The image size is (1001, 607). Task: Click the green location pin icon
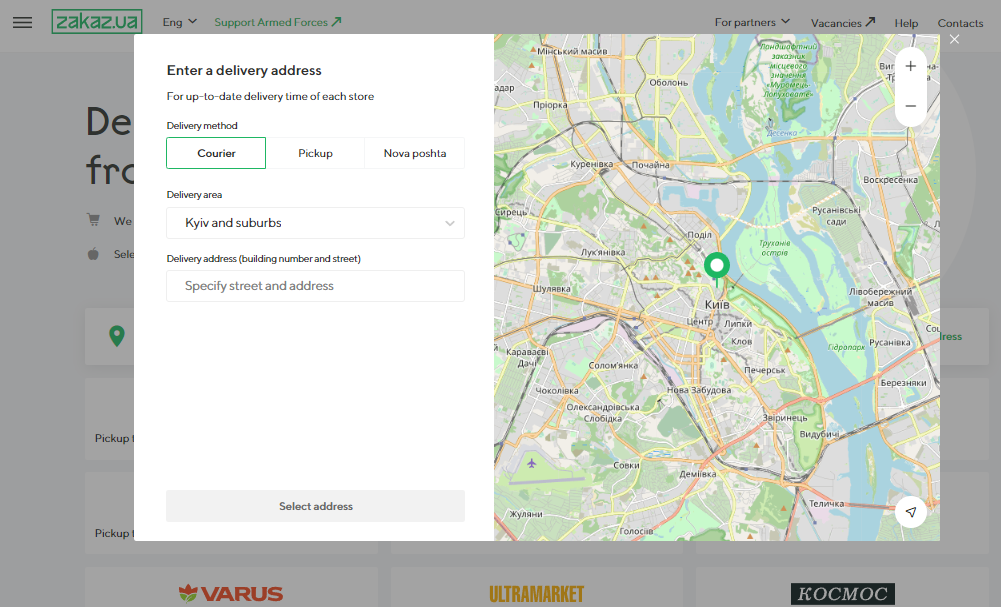tap(117, 336)
